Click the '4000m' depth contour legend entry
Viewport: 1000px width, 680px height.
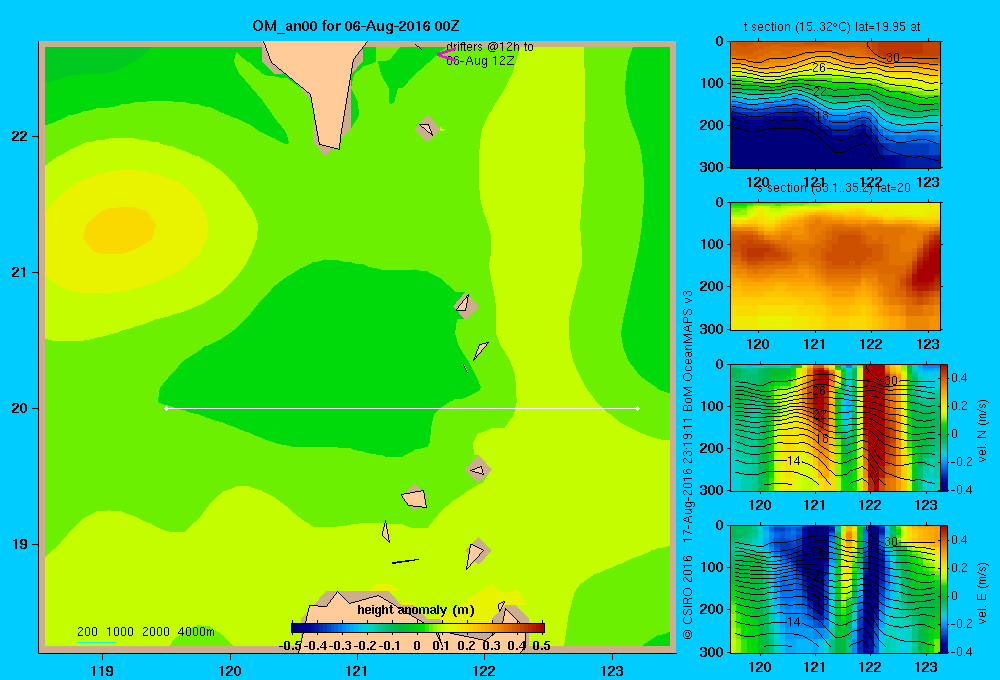pyautogui.click(x=196, y=632)
